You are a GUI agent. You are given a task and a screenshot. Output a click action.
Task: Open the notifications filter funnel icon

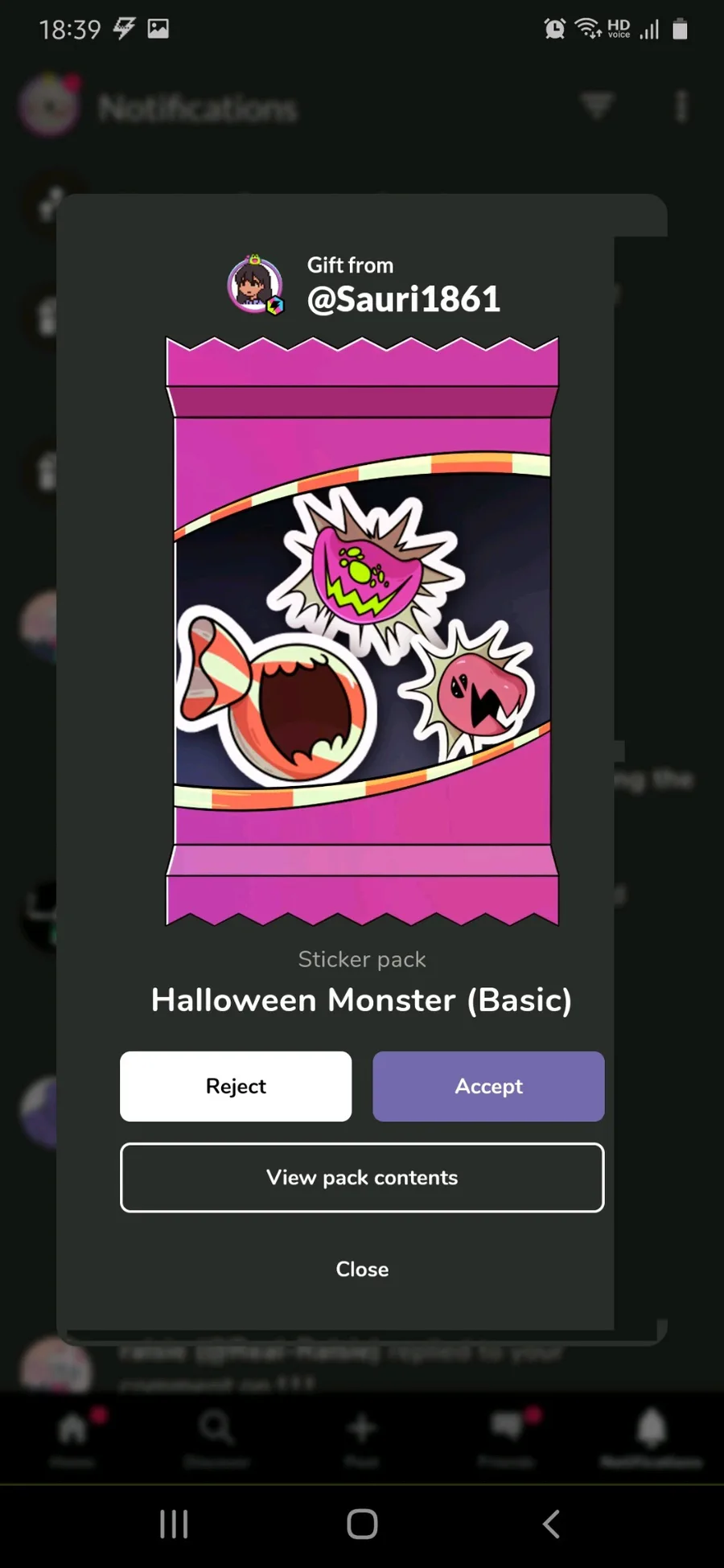coord(597,105)
